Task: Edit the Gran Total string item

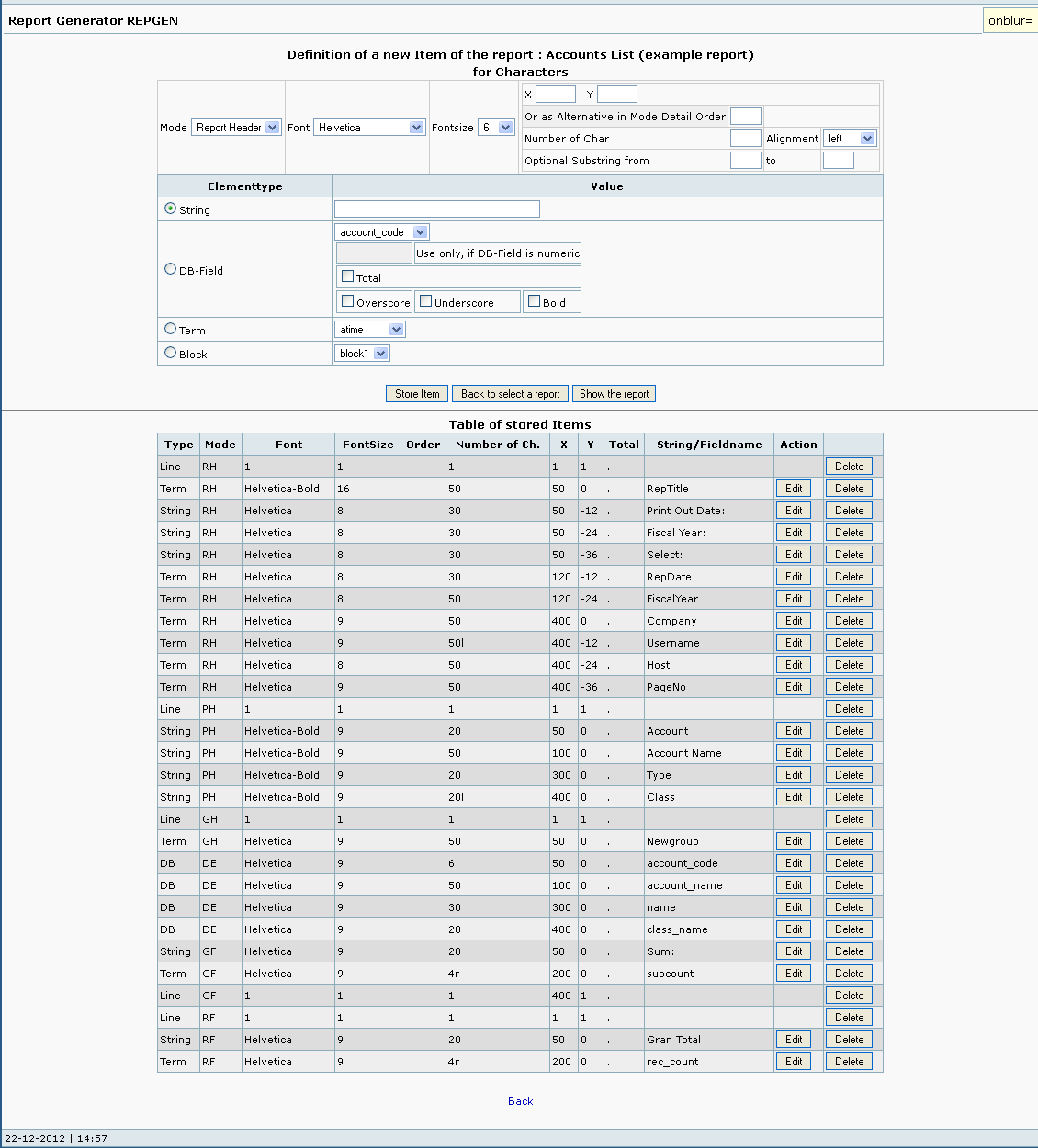Action: pyautogui.click(x=794, y=1040)
